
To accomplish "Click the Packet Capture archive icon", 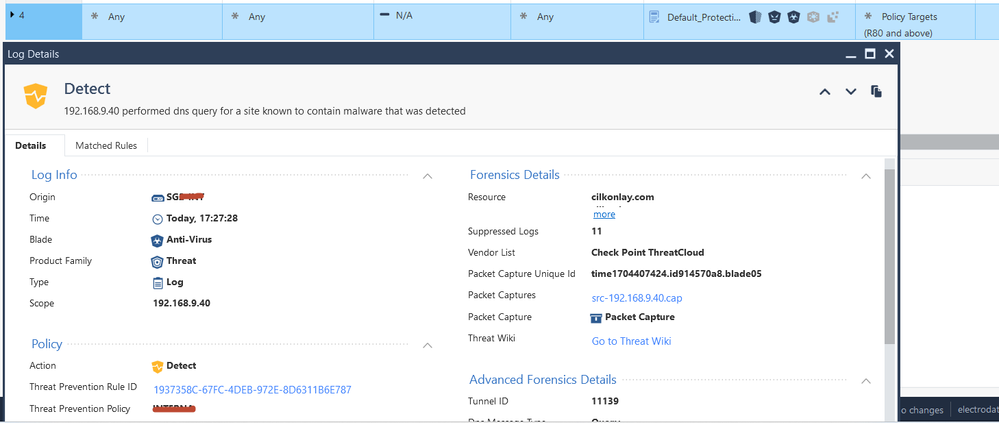I will click(597, 318).
